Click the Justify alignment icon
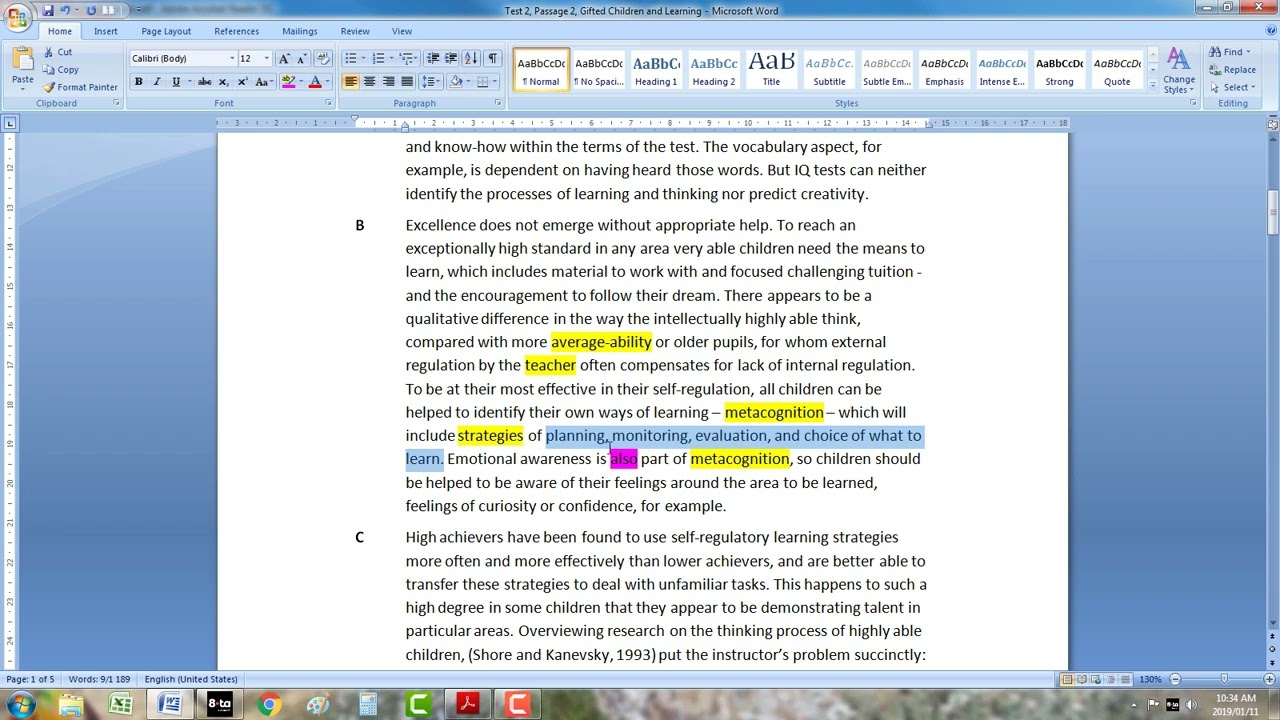Image resolution: width=1280 pixels, height=720 pixels. pyautogui.click(x=407, y=82)
